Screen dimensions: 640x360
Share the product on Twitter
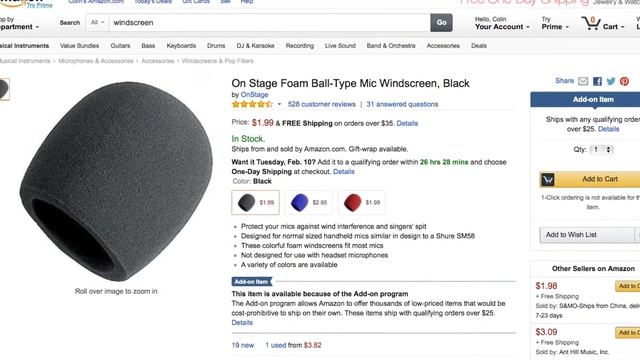click(x=611, y=81)
